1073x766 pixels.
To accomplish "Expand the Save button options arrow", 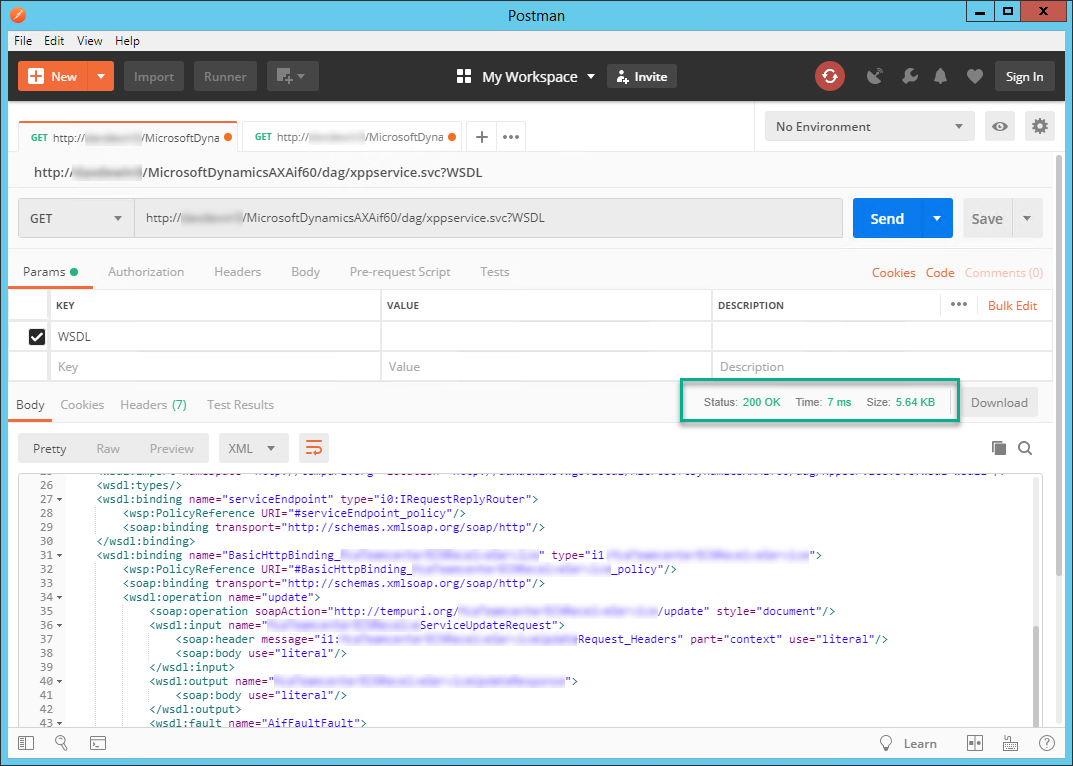I will pos(1026,218).
